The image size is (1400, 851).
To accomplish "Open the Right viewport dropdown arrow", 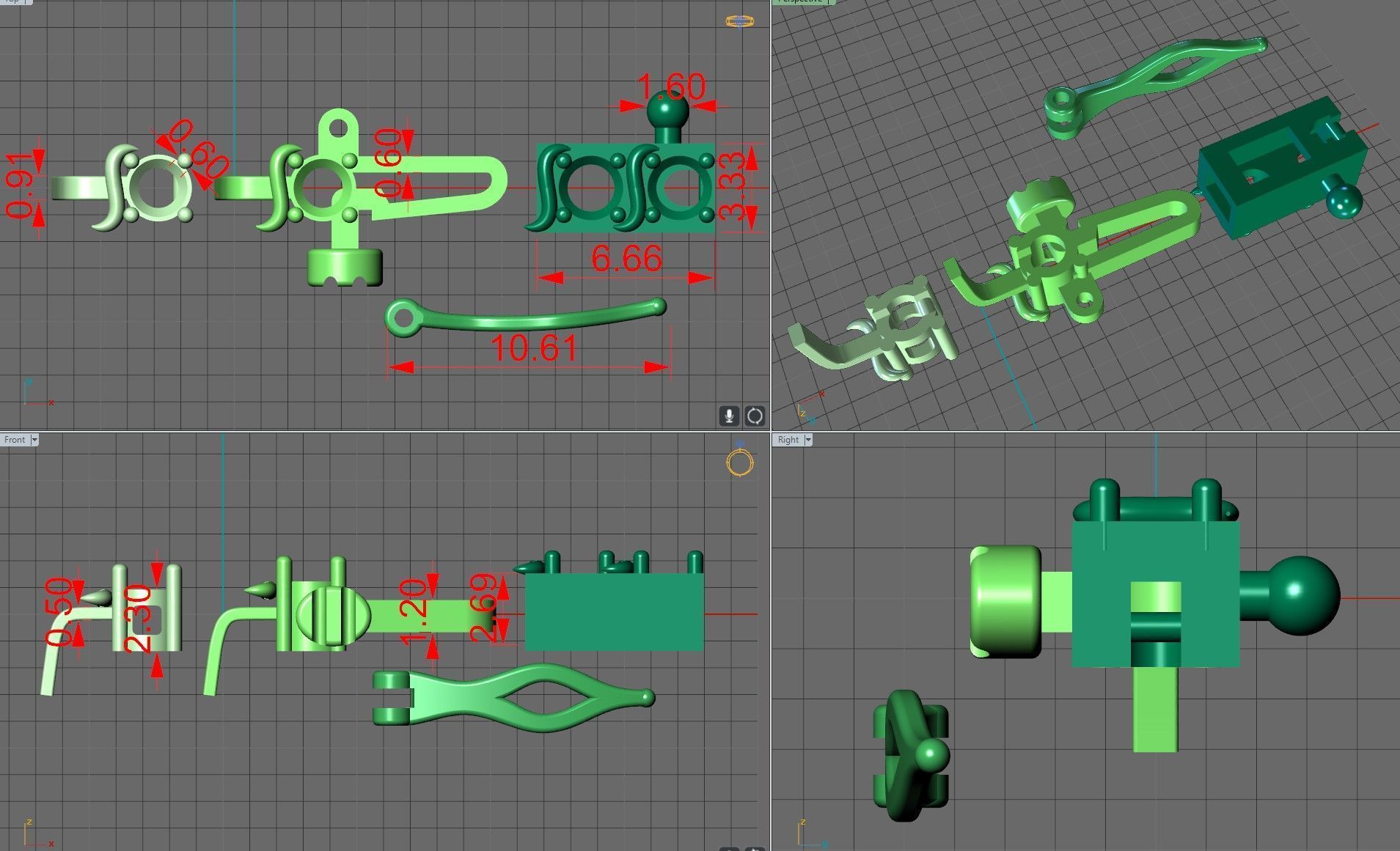I will coord(808,440).
